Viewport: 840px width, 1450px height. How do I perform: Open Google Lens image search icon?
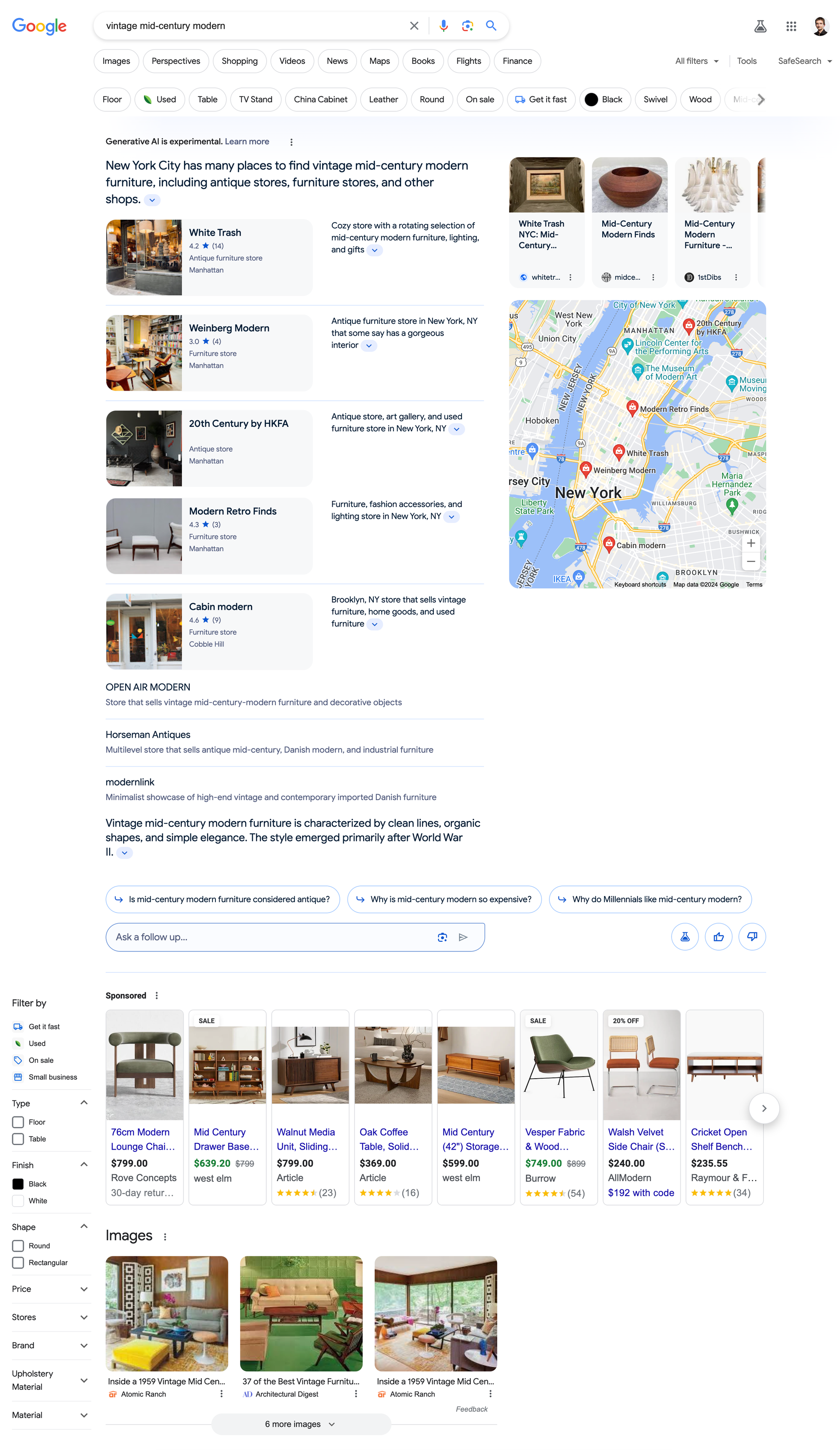[467, 26]
